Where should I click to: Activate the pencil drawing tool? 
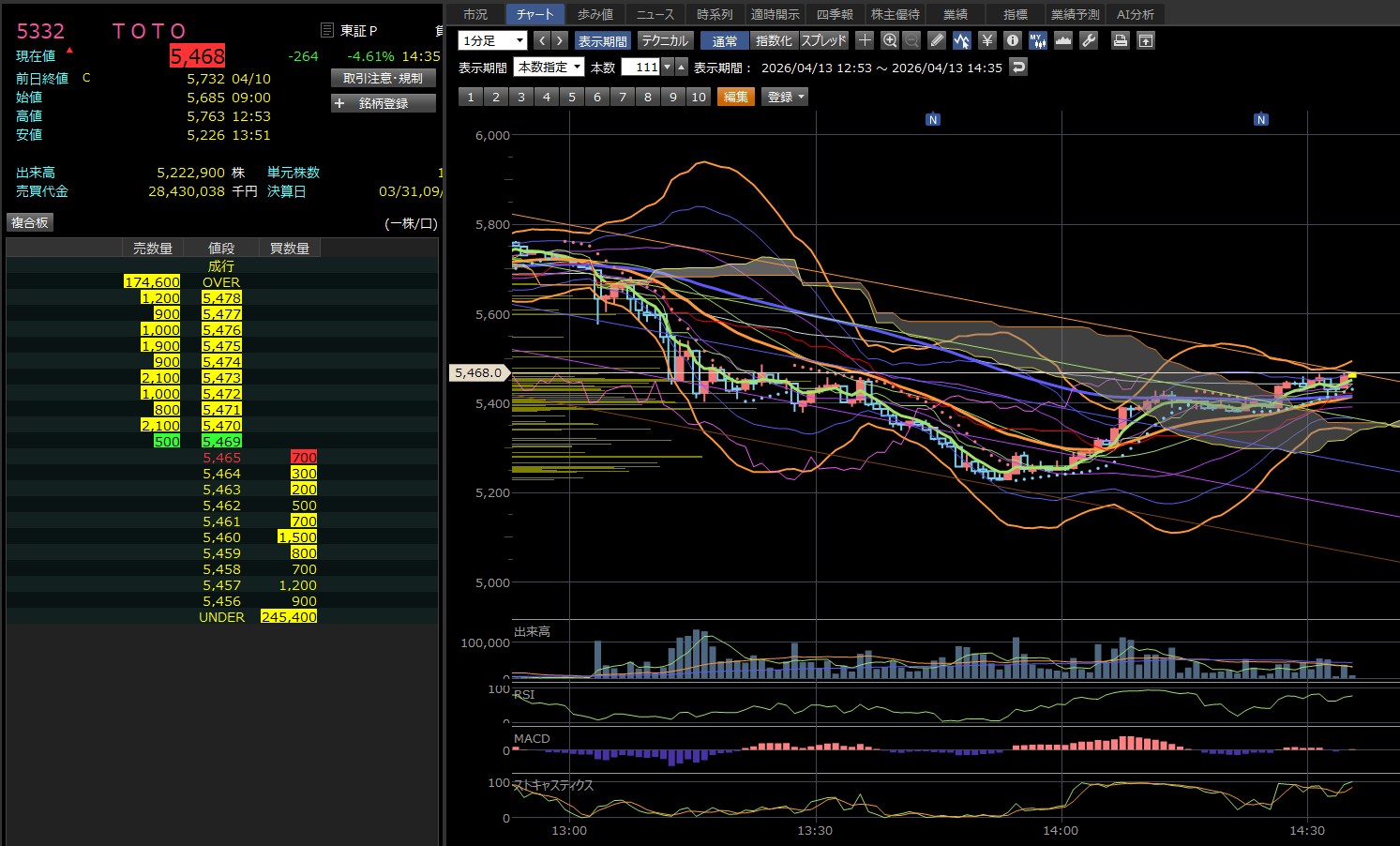click(937, 40)
